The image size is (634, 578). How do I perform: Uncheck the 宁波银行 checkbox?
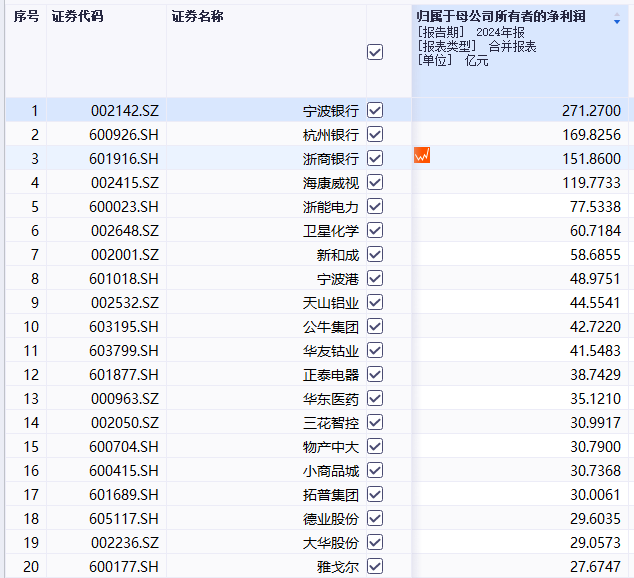point(375,110)
